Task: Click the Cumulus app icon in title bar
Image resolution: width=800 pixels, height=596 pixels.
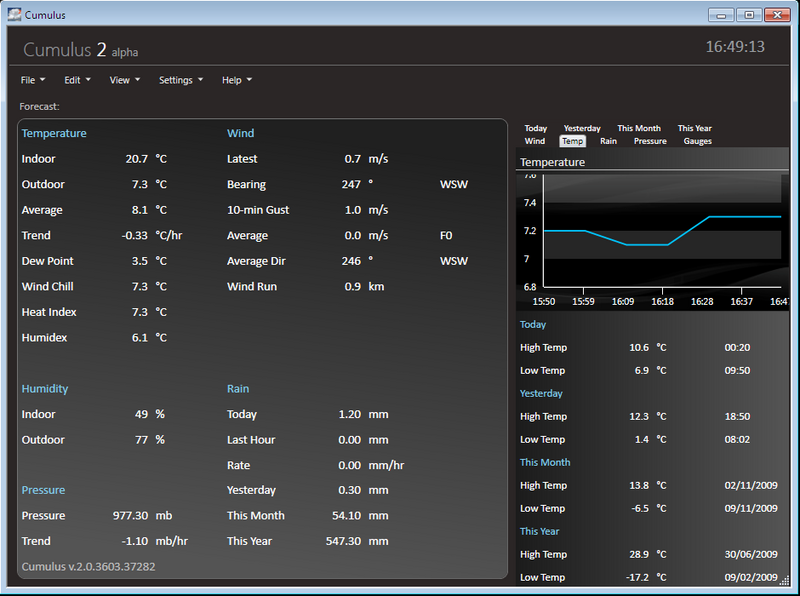Action: coord(14,15)
